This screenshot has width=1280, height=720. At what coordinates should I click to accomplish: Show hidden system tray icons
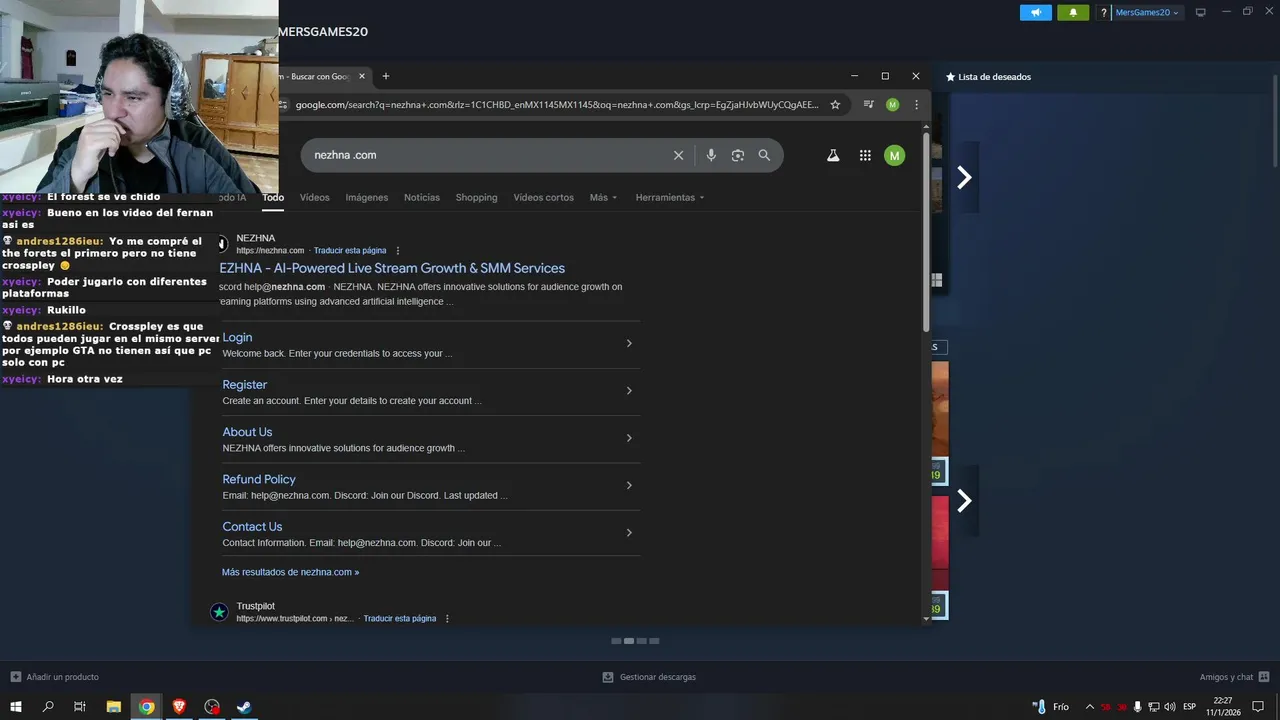[x=1089, y=706]
